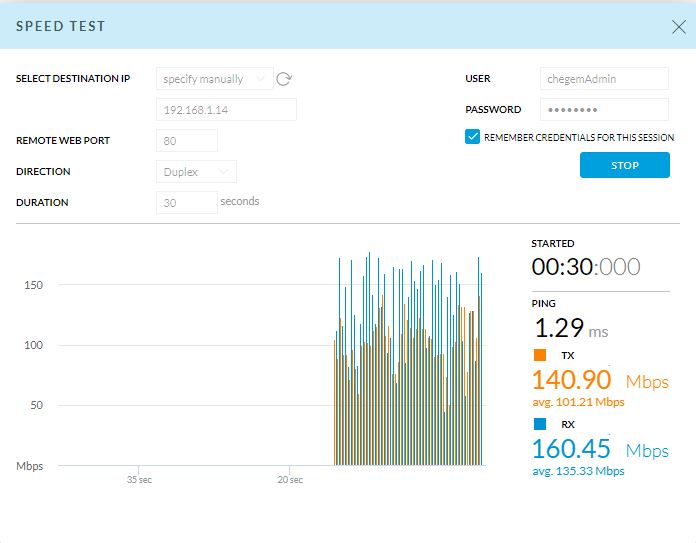The image size is (696, 543).
Task: Click the RX average 'avg. 135.33 Mbps'
Action: [578, 471]
